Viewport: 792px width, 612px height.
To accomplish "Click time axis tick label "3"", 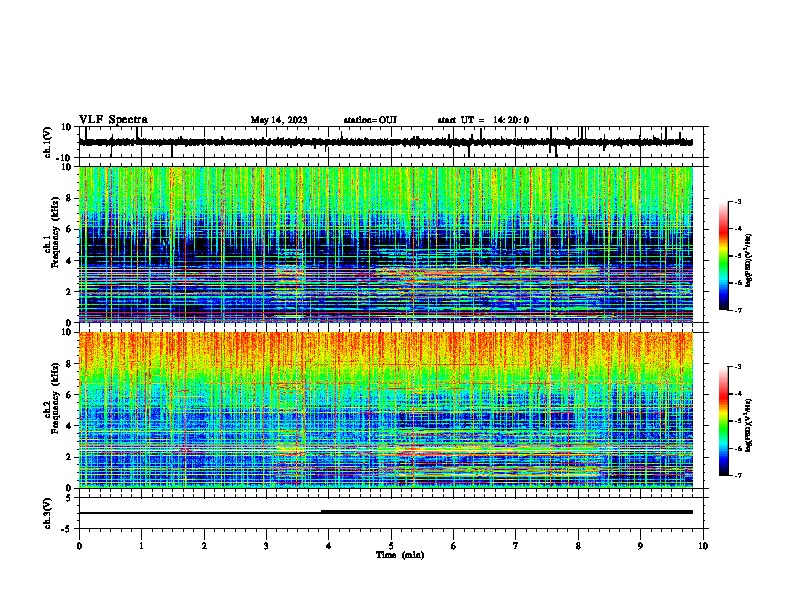I will 266,546.
